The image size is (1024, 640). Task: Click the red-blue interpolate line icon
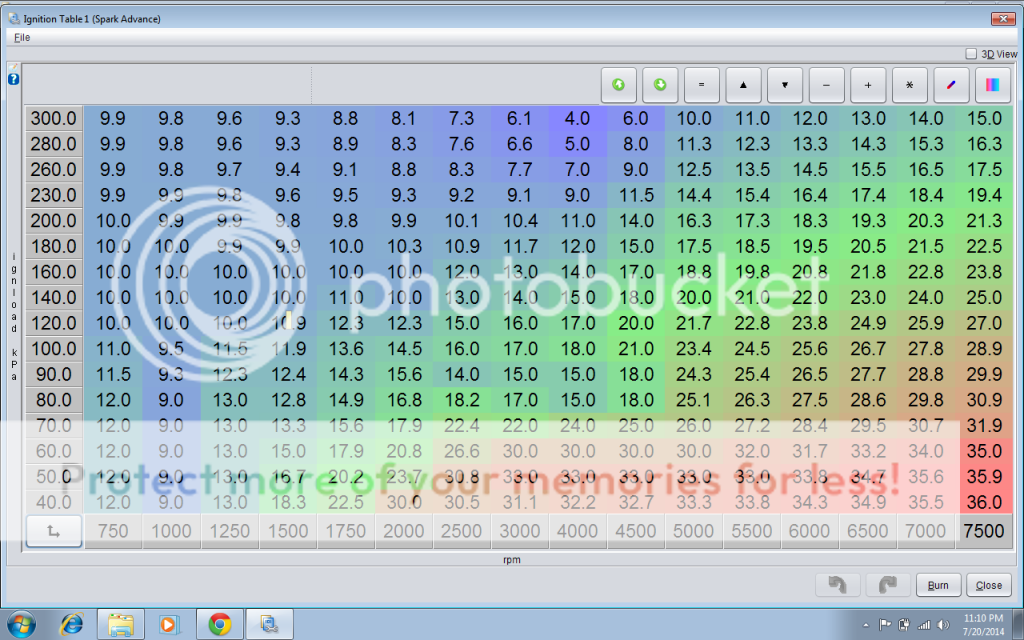[x=951, y=85]
